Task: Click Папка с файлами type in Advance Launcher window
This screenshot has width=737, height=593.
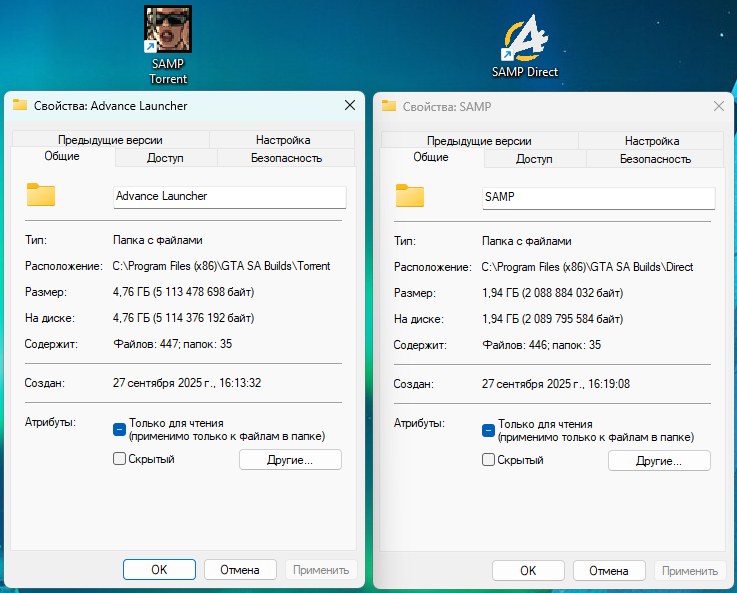Action: [x=157, y=240]
